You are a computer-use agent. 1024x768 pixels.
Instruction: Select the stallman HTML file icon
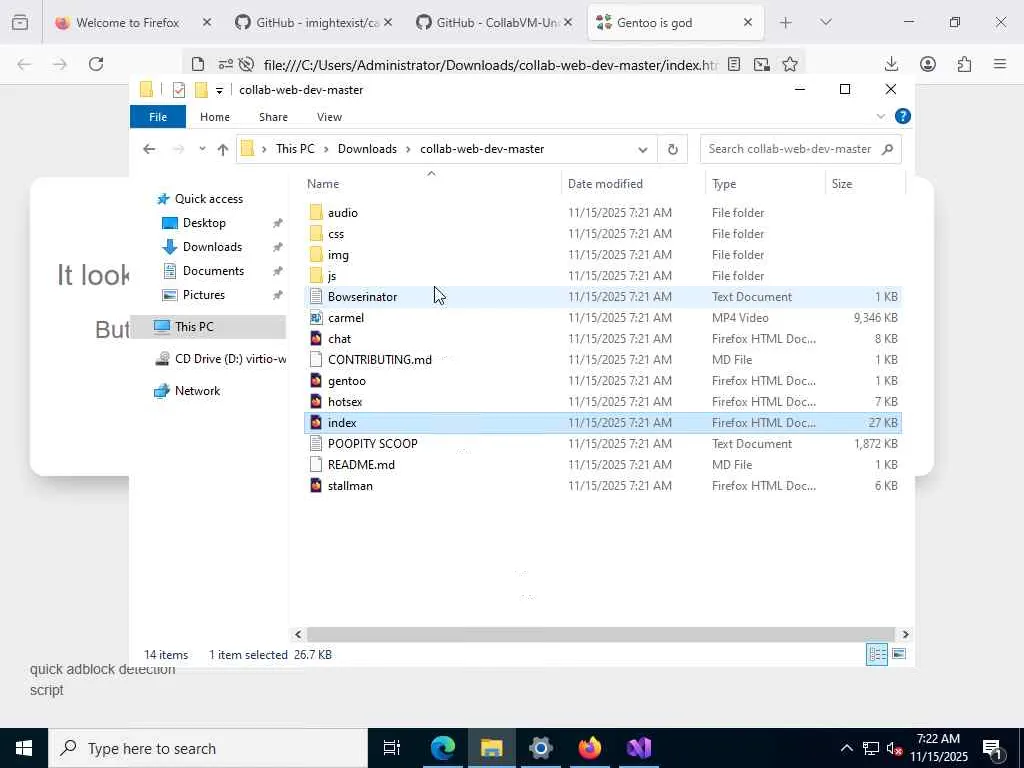(x=316, y=485)
